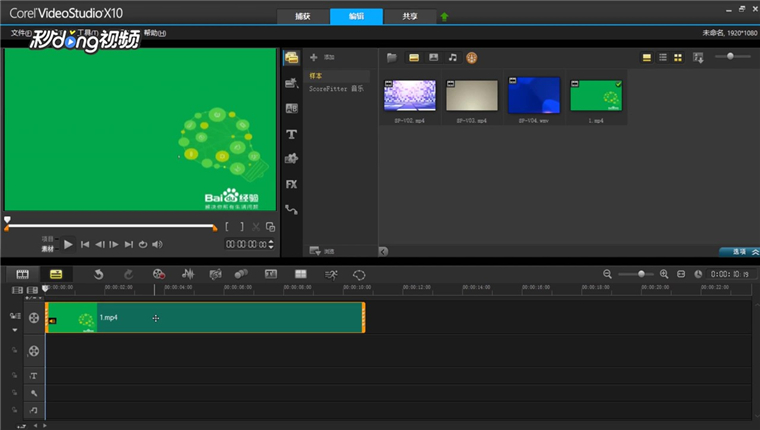Click the preview scrubber bar
The image size is (760, 430).
[x=111, y=226]
